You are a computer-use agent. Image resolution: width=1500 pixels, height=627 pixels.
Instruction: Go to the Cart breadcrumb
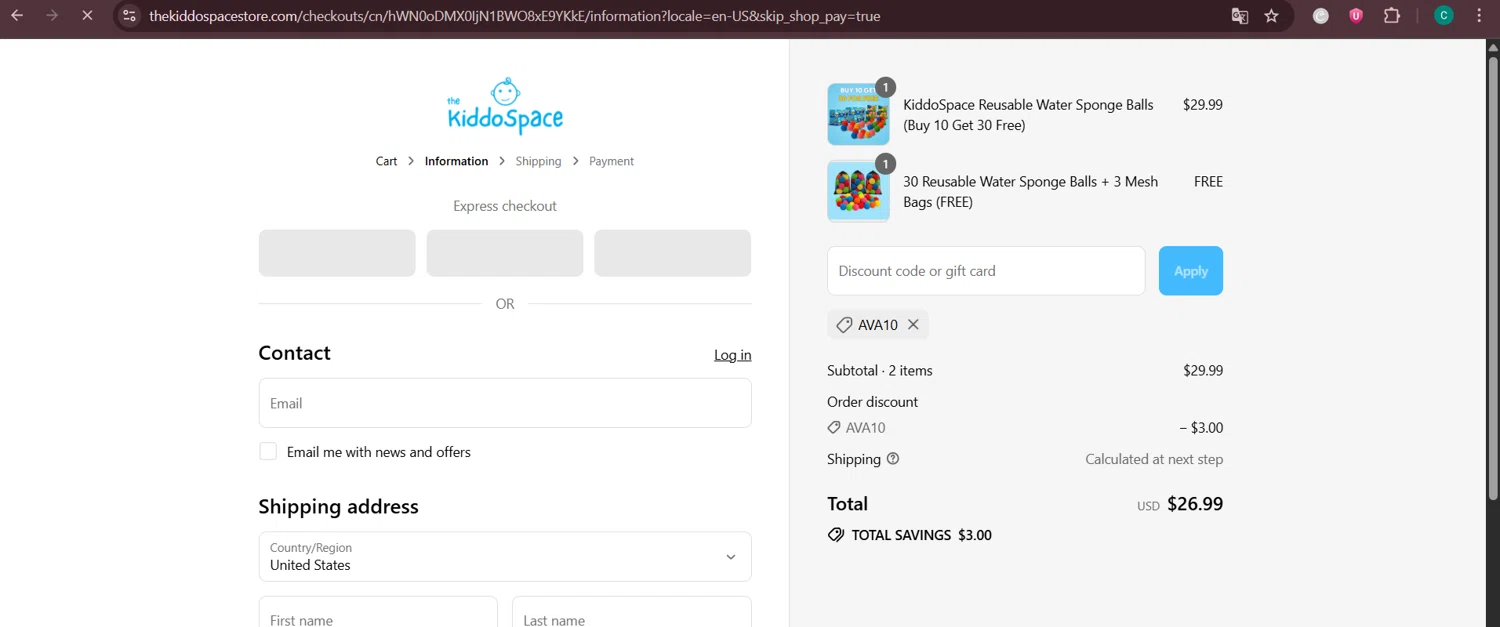[386, 161]
